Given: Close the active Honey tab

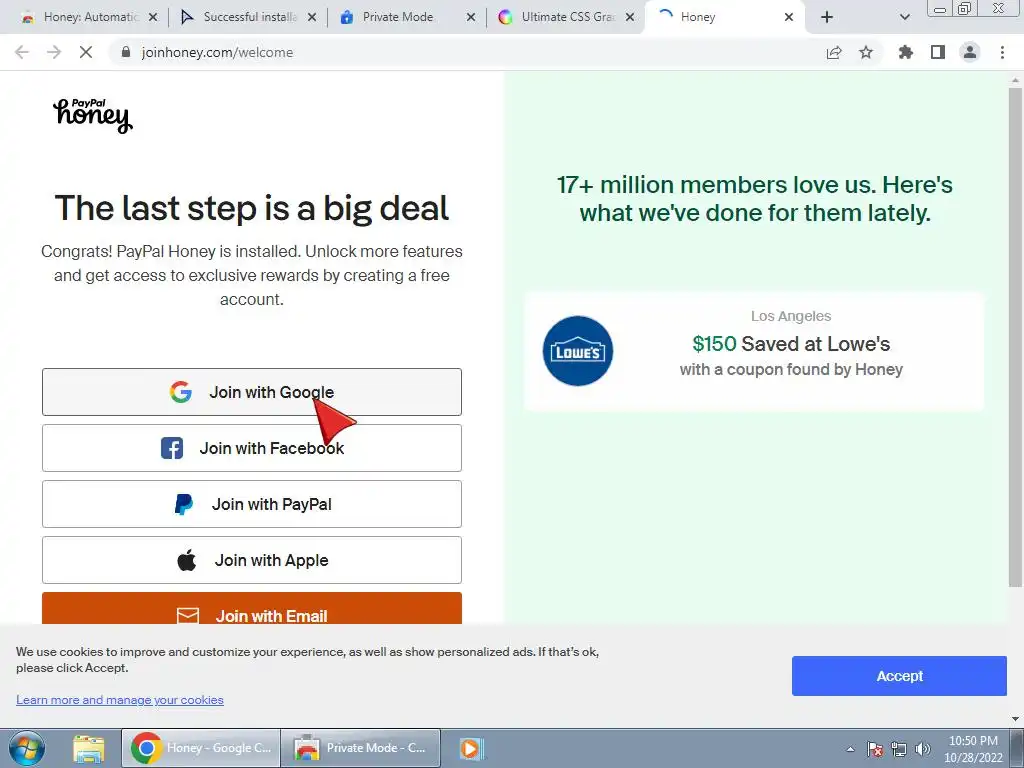Looking at the screenshot, I should pos(789,17).
